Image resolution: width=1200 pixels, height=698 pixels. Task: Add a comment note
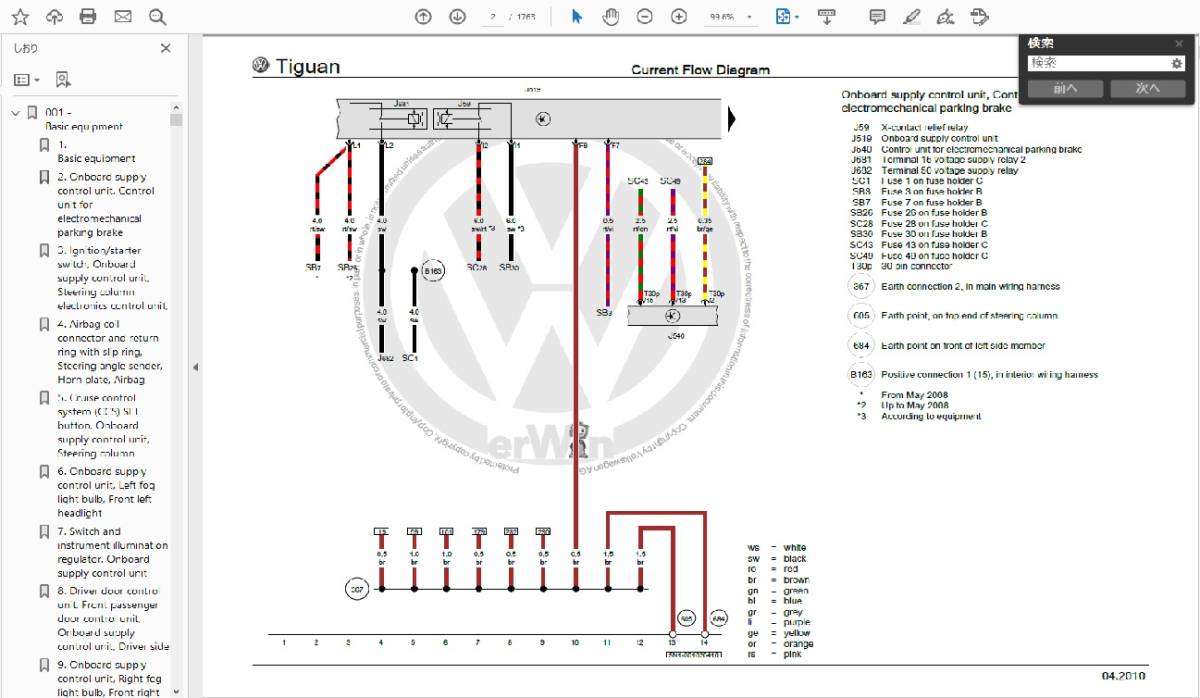877,16
